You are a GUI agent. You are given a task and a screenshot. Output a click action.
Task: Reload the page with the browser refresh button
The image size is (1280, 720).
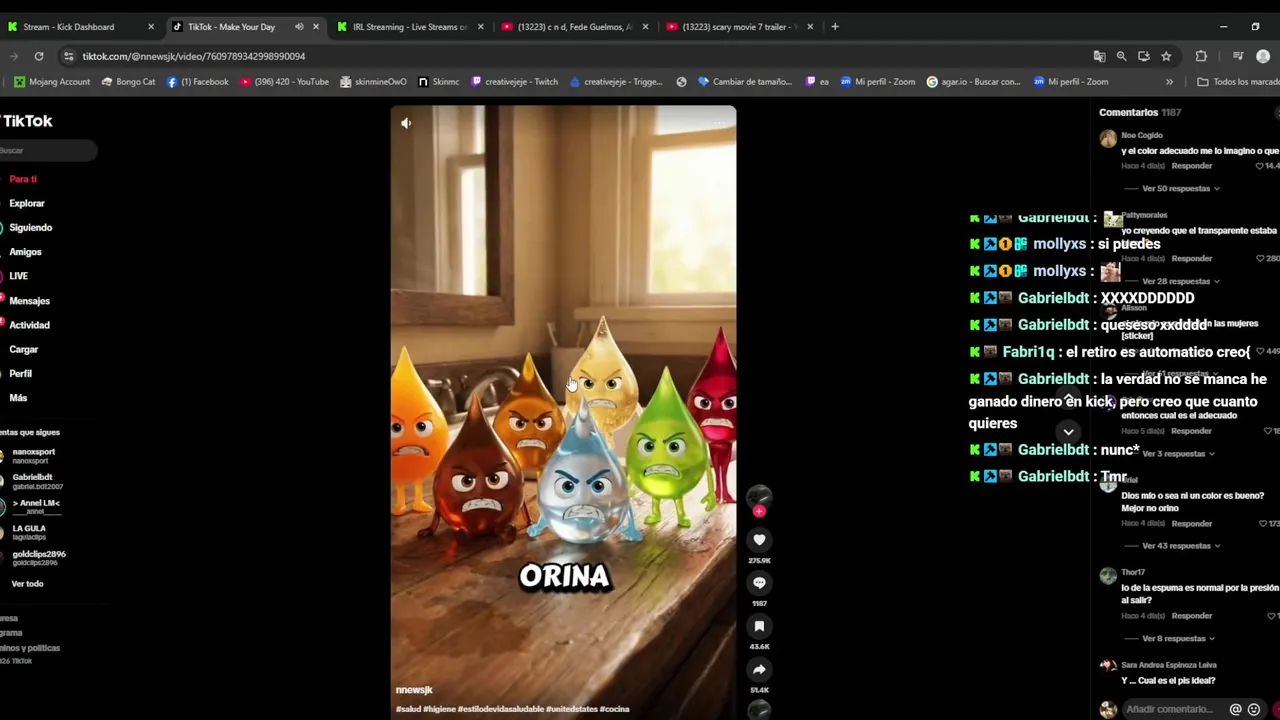point(39,56)
